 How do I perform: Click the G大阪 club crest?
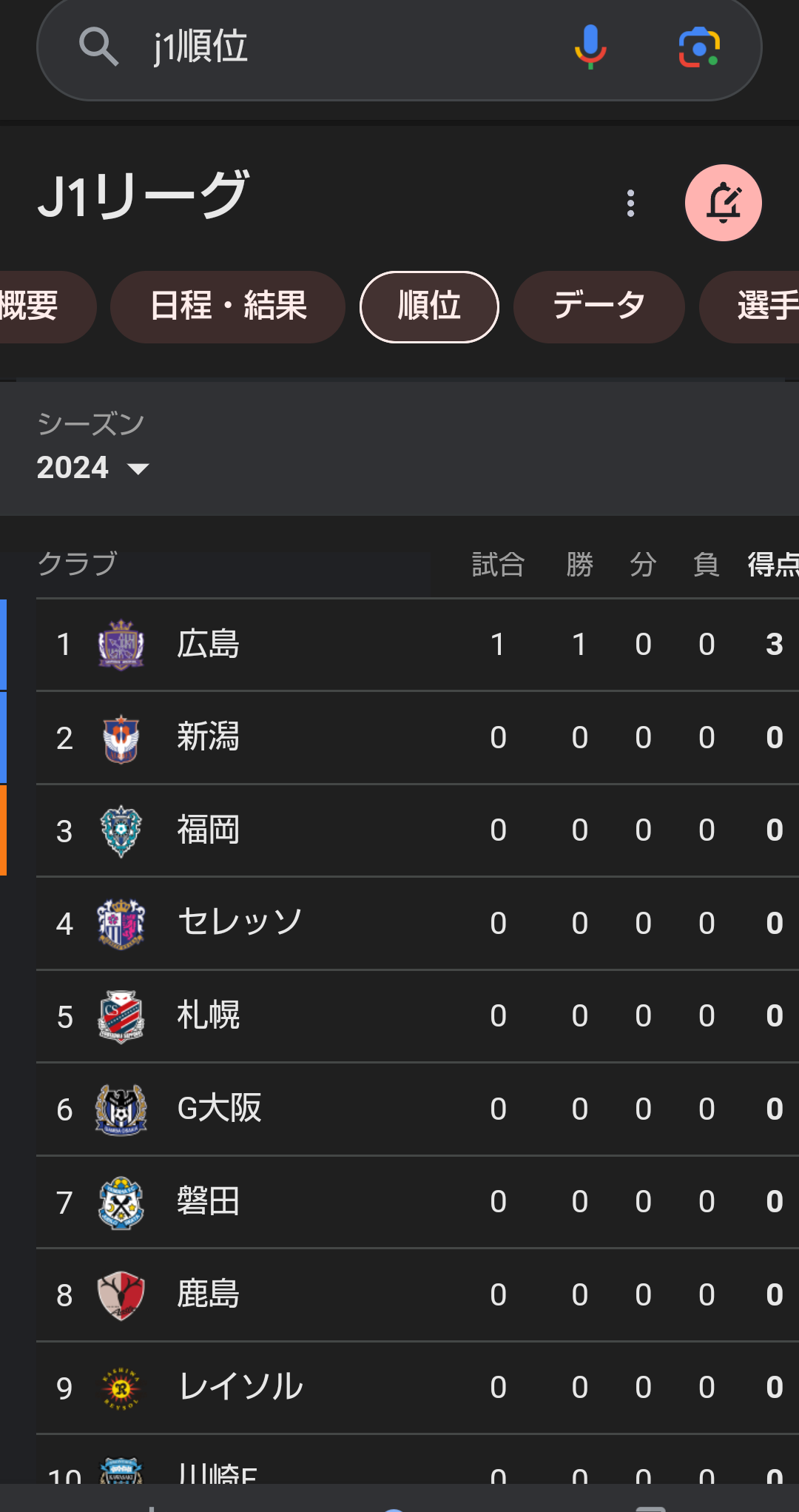coord(121,1109)
